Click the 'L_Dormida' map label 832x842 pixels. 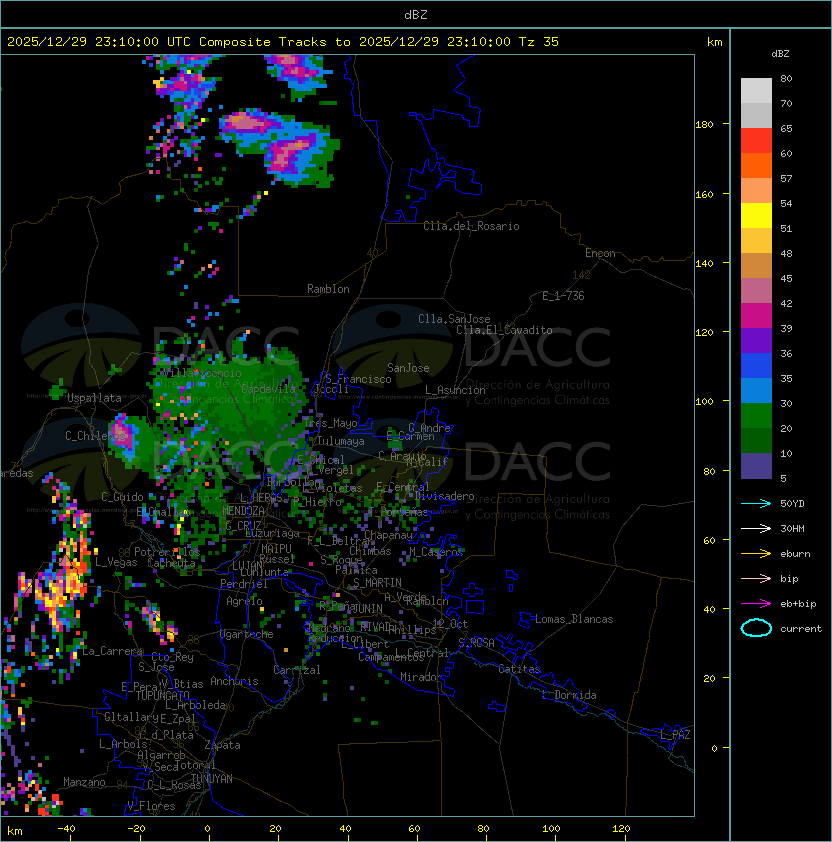569,695
